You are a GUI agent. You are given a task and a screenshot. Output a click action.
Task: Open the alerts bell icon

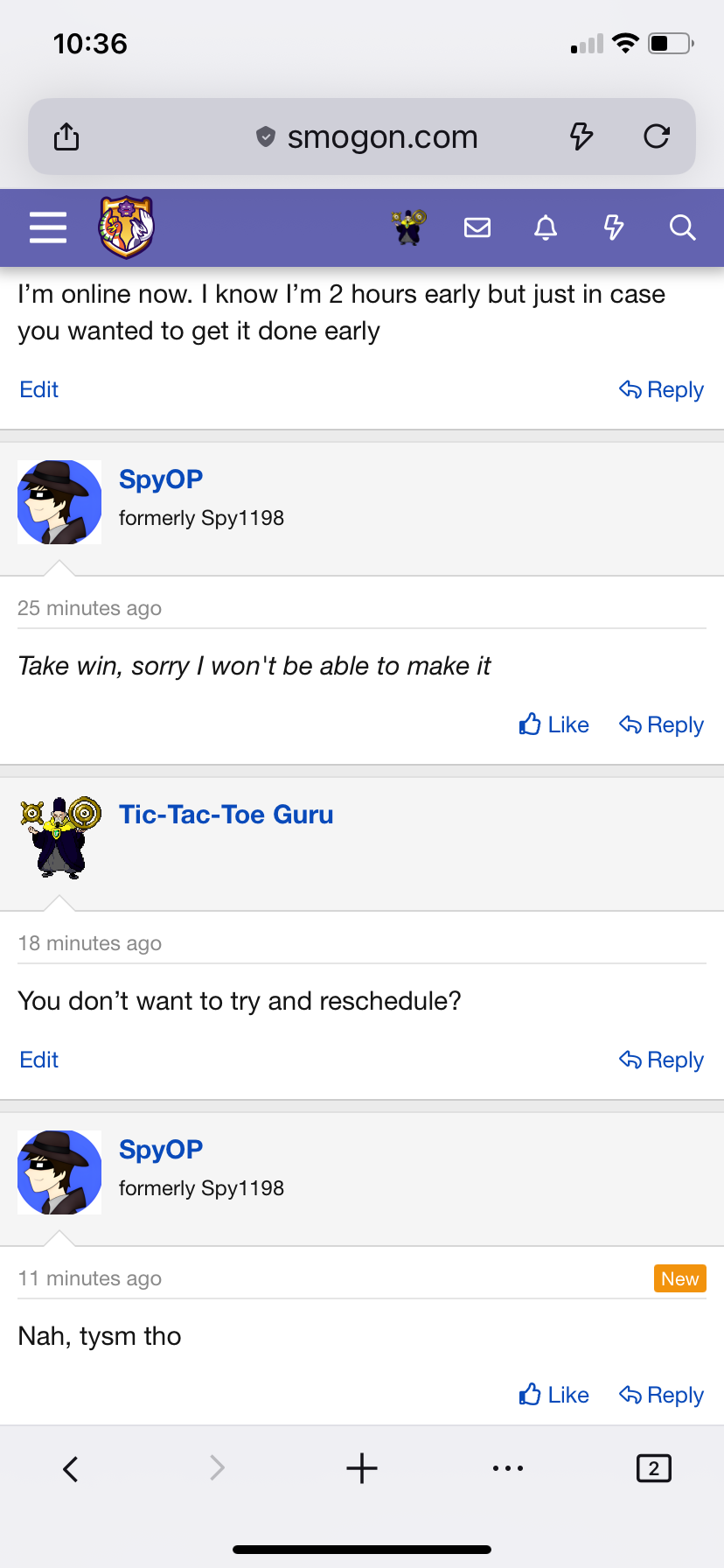[546, 227]
